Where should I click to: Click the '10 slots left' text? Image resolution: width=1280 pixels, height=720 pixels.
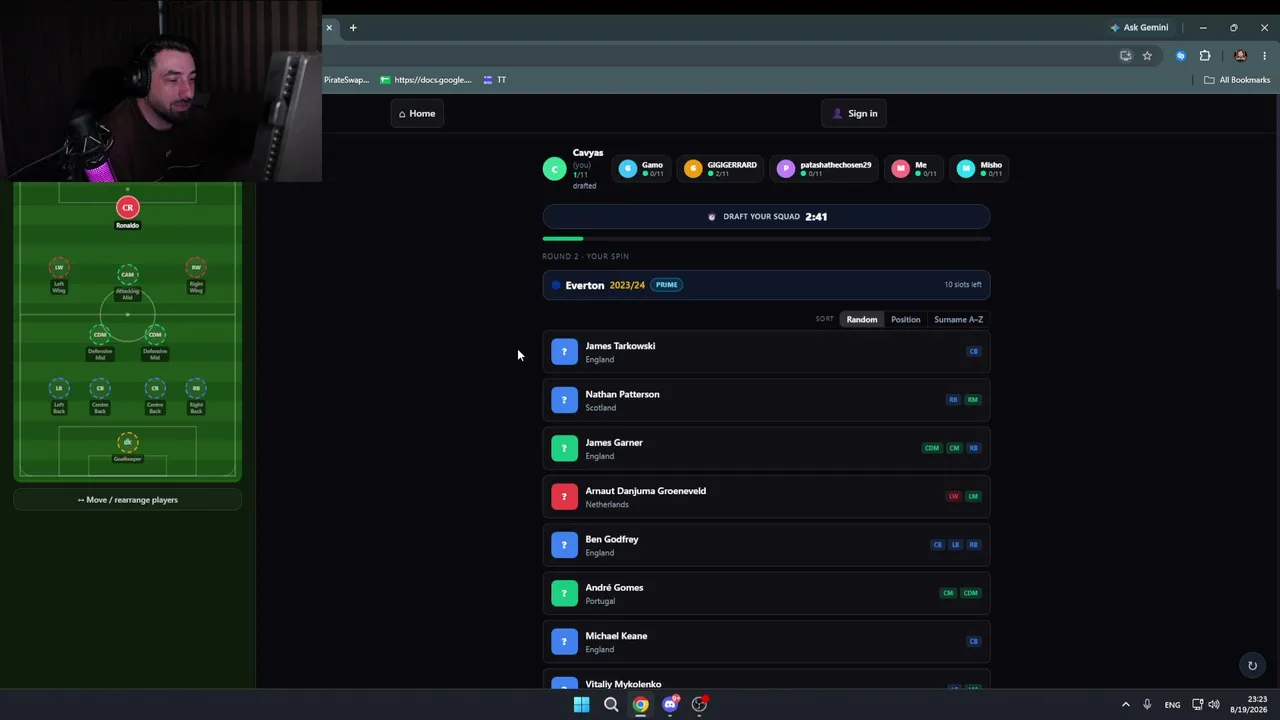pos(963,285)
